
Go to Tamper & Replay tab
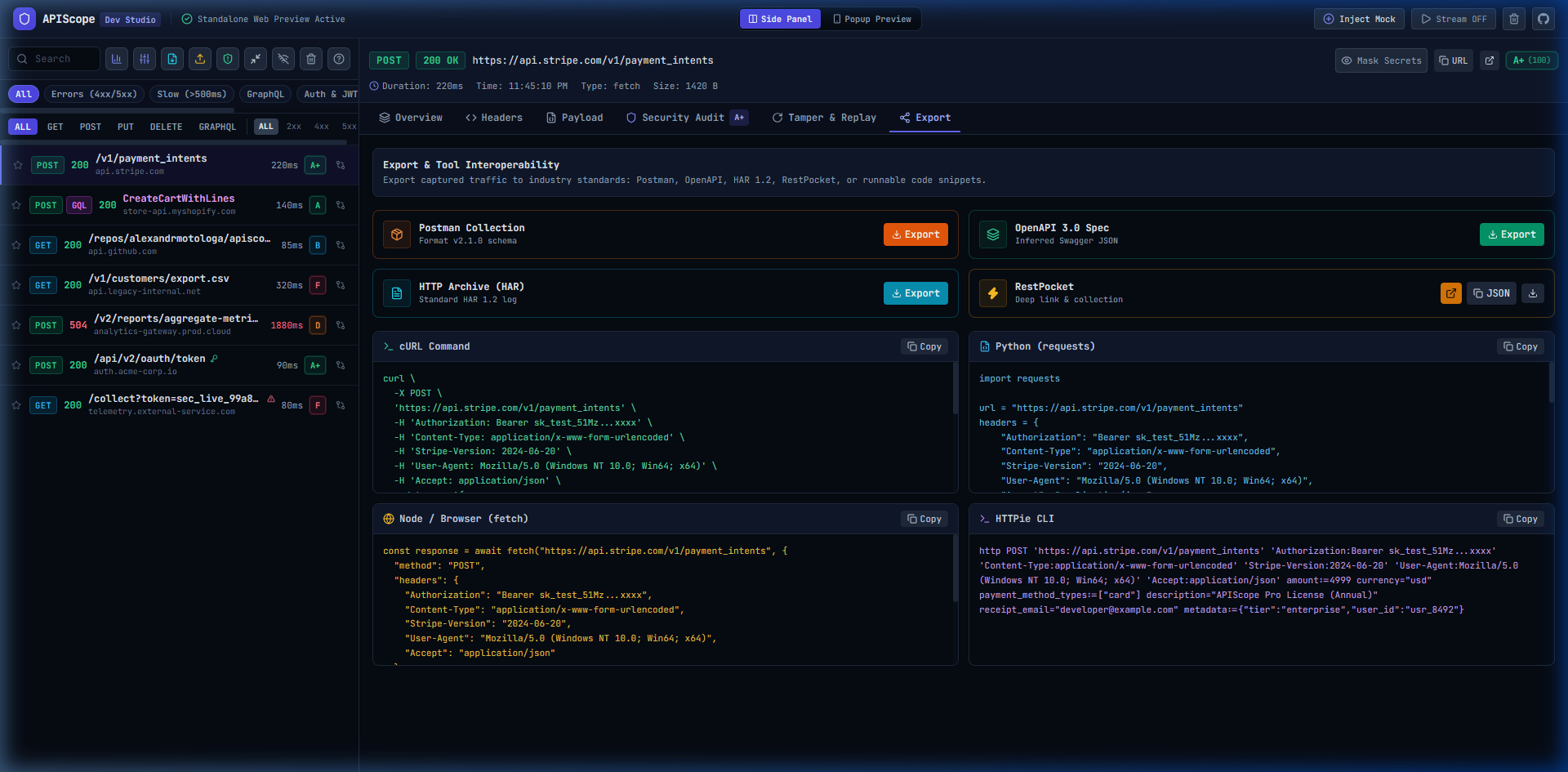[x=824, y=118]
